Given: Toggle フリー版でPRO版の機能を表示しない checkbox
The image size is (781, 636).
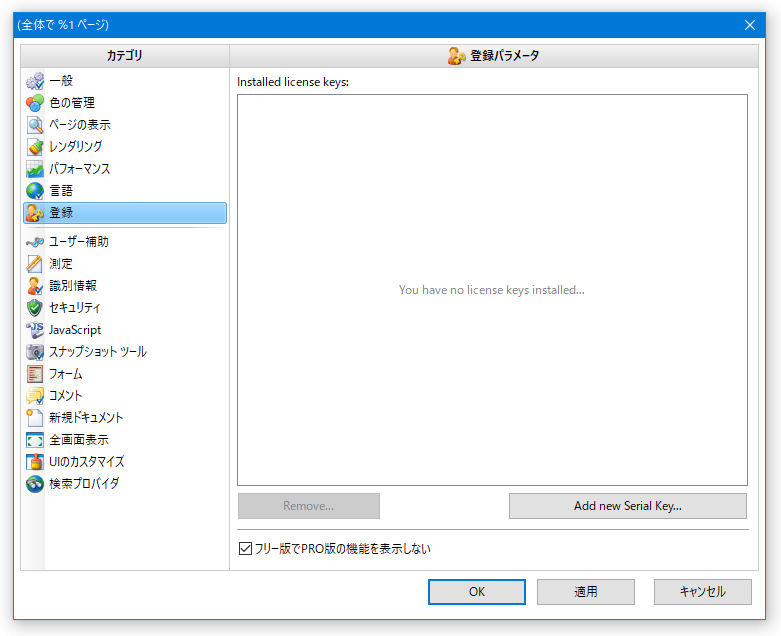Looking at the screenshot, I should coord(245,549).
